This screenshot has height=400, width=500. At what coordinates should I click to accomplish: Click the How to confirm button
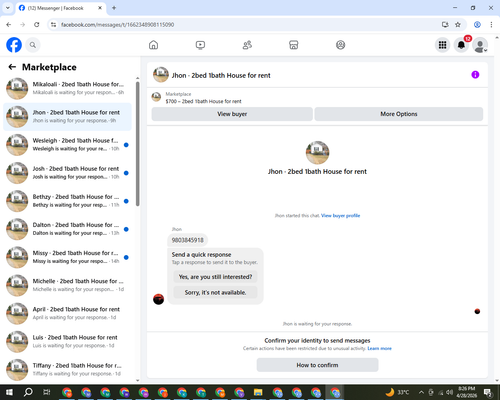point(317,365)
